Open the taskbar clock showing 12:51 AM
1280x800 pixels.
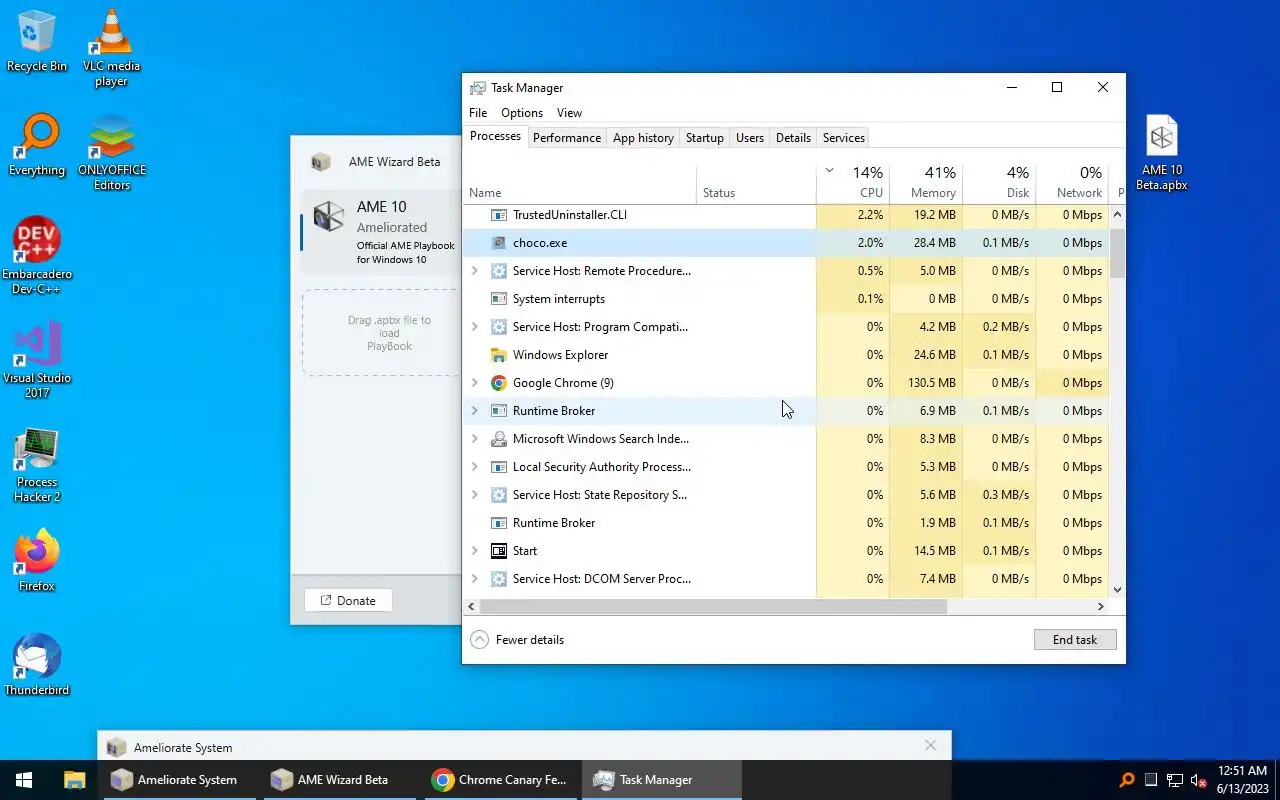(1243, 780)
